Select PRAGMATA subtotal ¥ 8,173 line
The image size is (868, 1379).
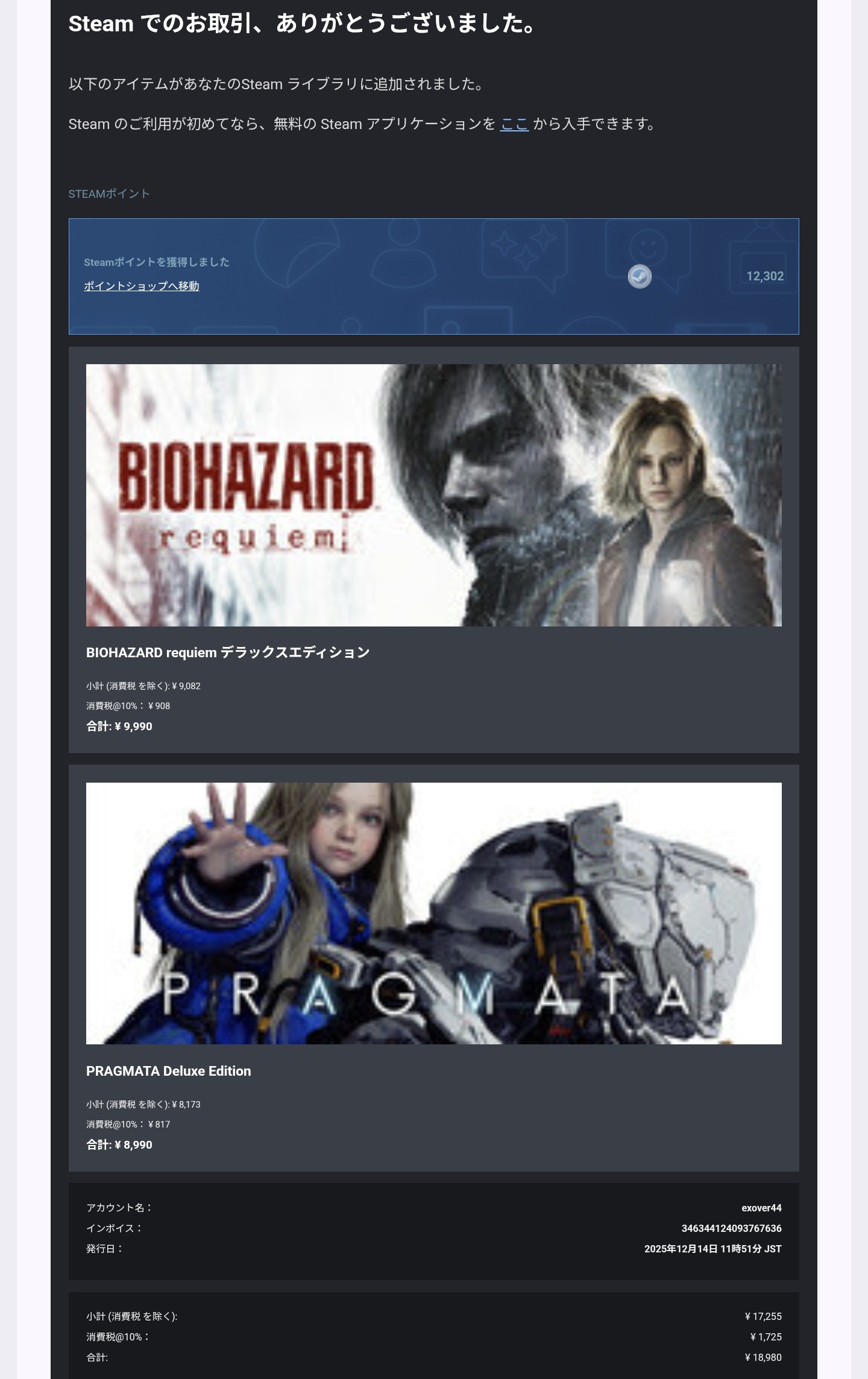[143, 1104]
